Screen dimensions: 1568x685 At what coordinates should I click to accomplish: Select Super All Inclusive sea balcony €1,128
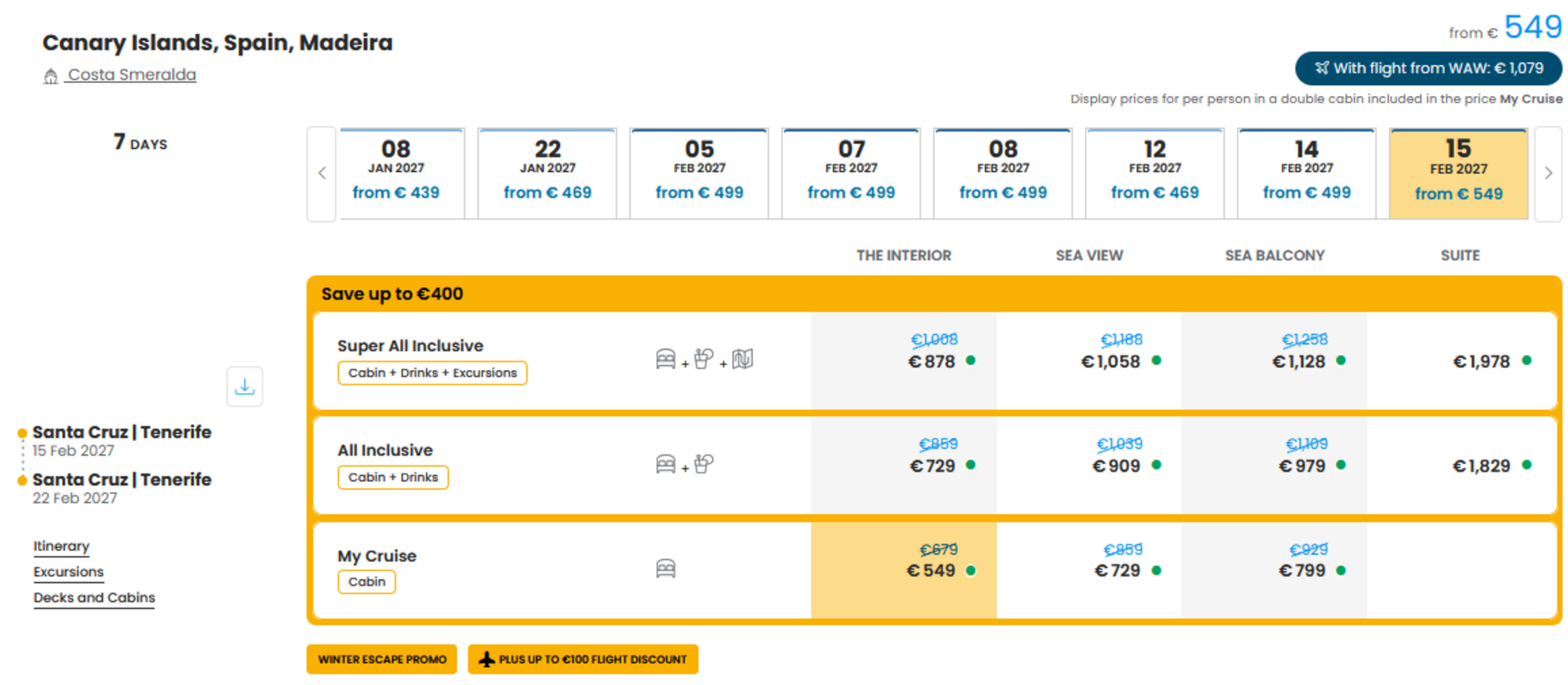point(1274,360)
